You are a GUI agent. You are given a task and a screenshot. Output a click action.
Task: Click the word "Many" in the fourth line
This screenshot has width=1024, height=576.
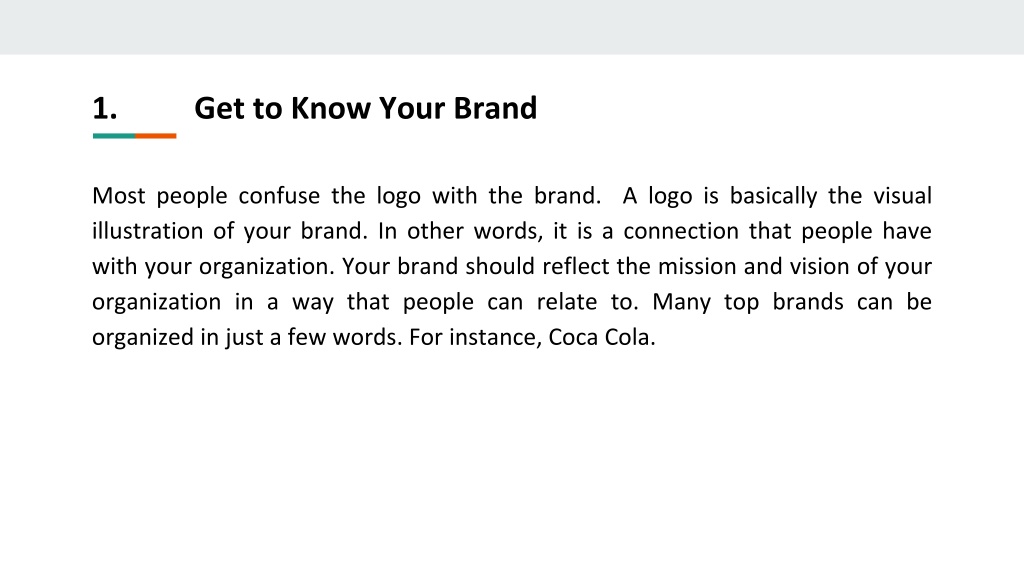point(681,302)
